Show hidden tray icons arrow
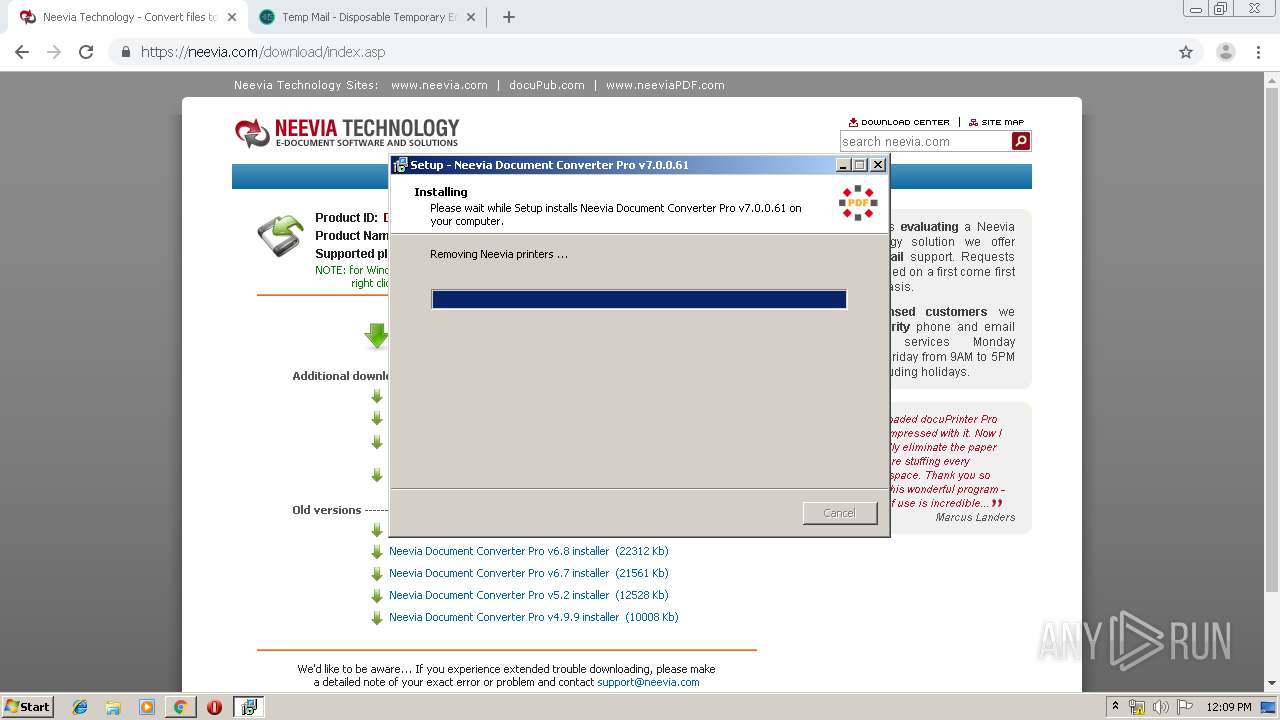The image size is (1280, 720). pos(1115,707)
